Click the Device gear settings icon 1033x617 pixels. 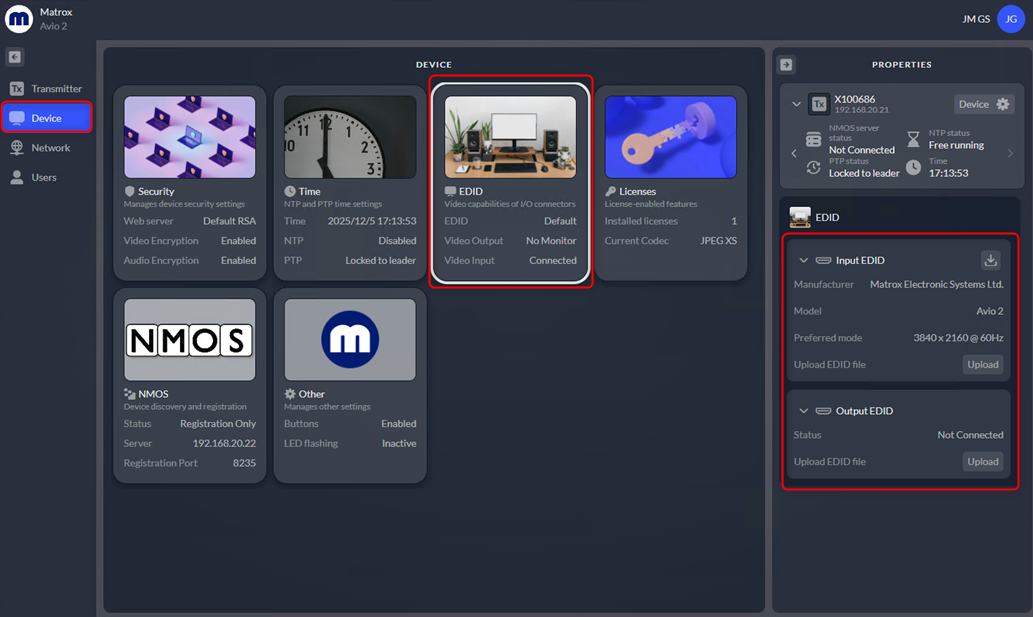[x=1003, y=104]
